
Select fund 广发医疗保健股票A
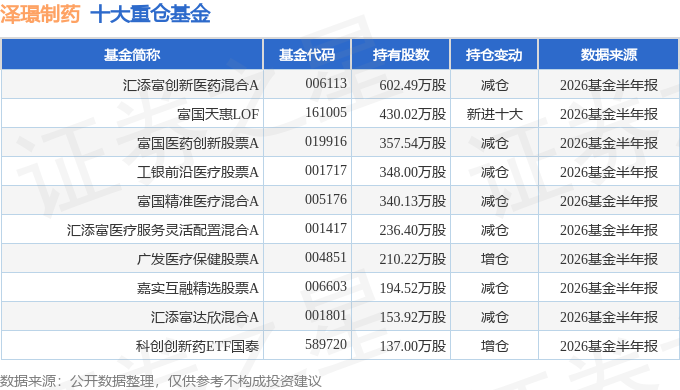[x=198, y=259]
